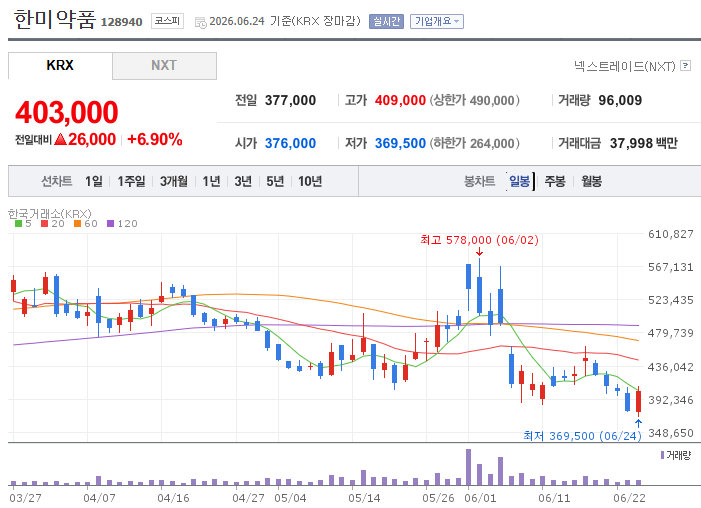Click the 348,650 price axis label
Viewport: 701px width, 508px height.
(x=671, y=433)
